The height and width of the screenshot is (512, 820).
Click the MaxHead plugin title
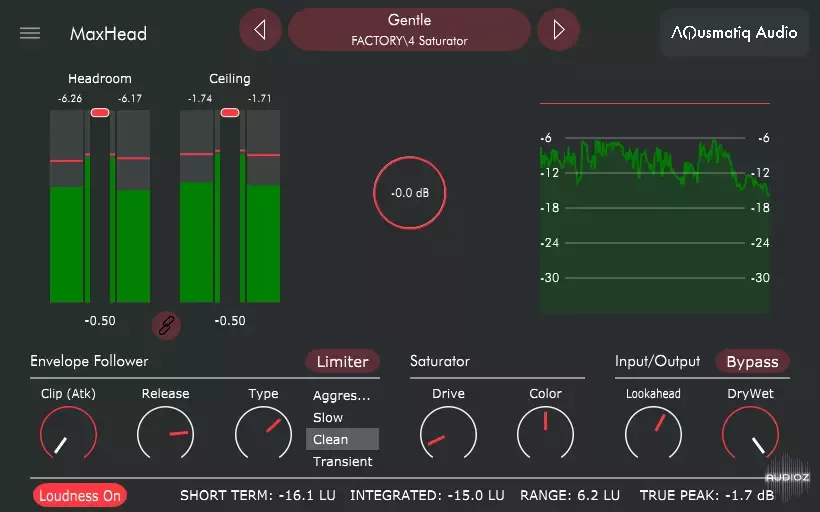coord(108,33)
